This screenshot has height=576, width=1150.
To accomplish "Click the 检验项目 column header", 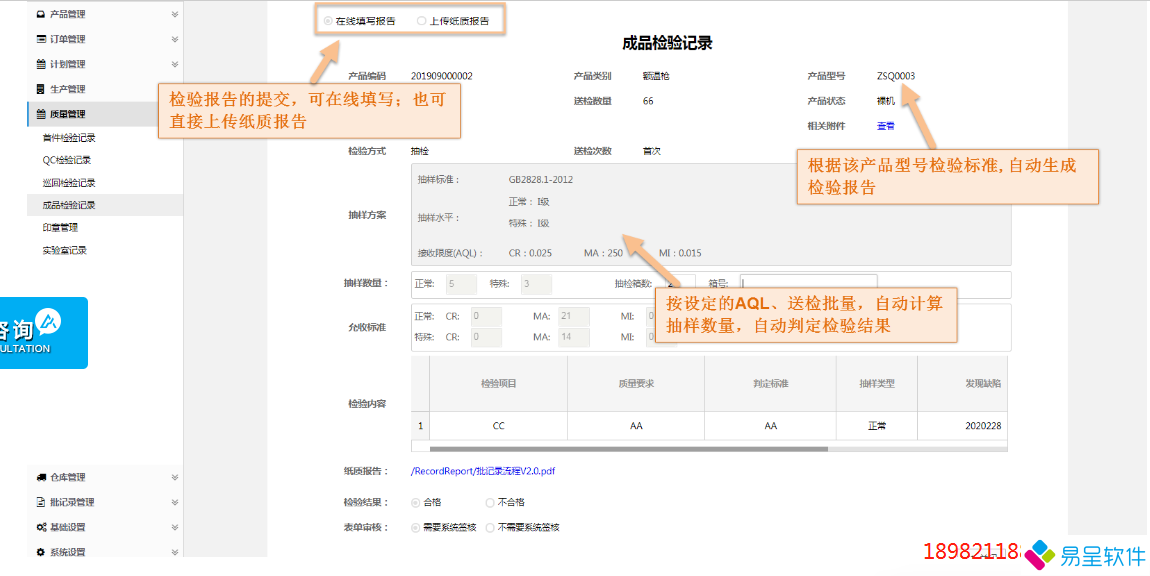I will [x=499, y=384].
